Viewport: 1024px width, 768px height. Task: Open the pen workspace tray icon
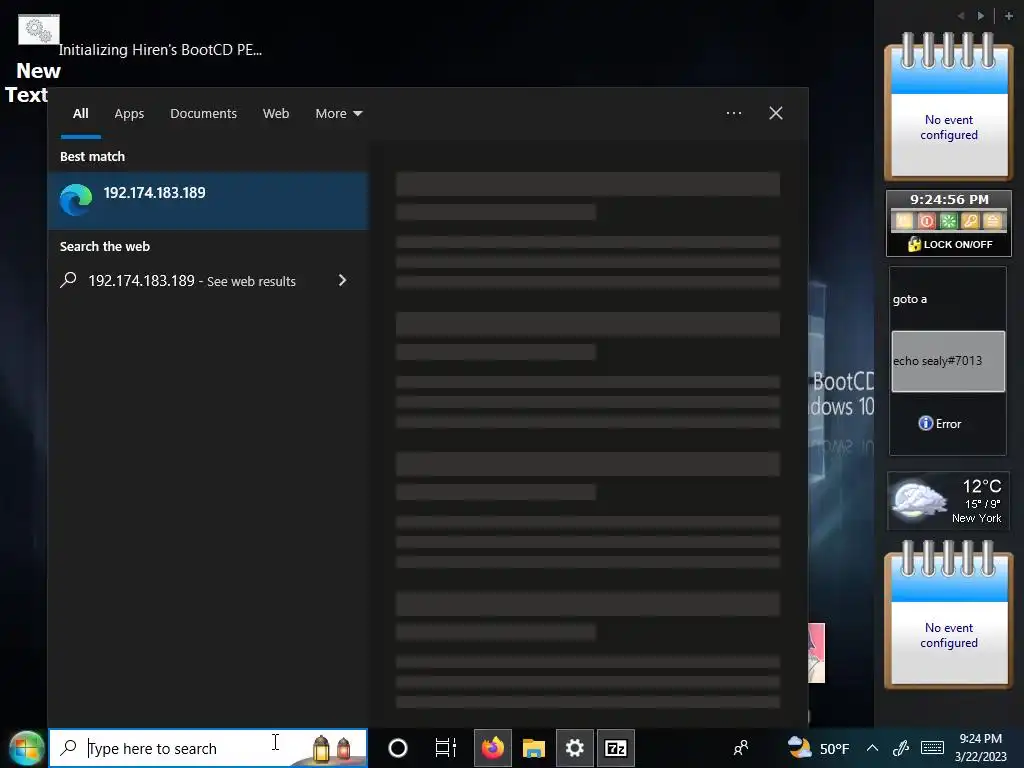pyautogui.click(x=901, y=748)
